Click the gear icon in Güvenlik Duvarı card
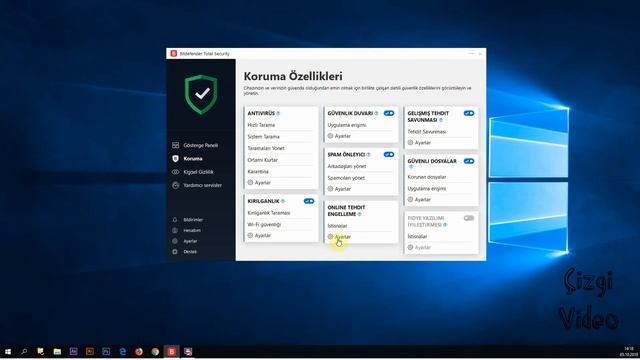640x360 pixels. click(x=330, y=136)
